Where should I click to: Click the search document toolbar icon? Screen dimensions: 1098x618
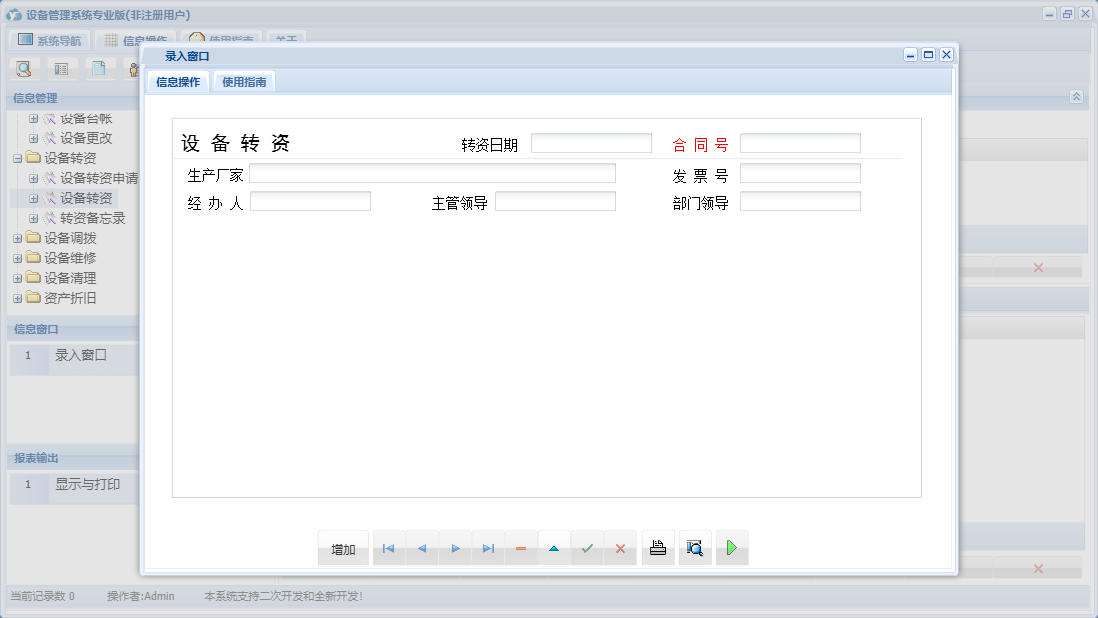(x=24, y=69)
